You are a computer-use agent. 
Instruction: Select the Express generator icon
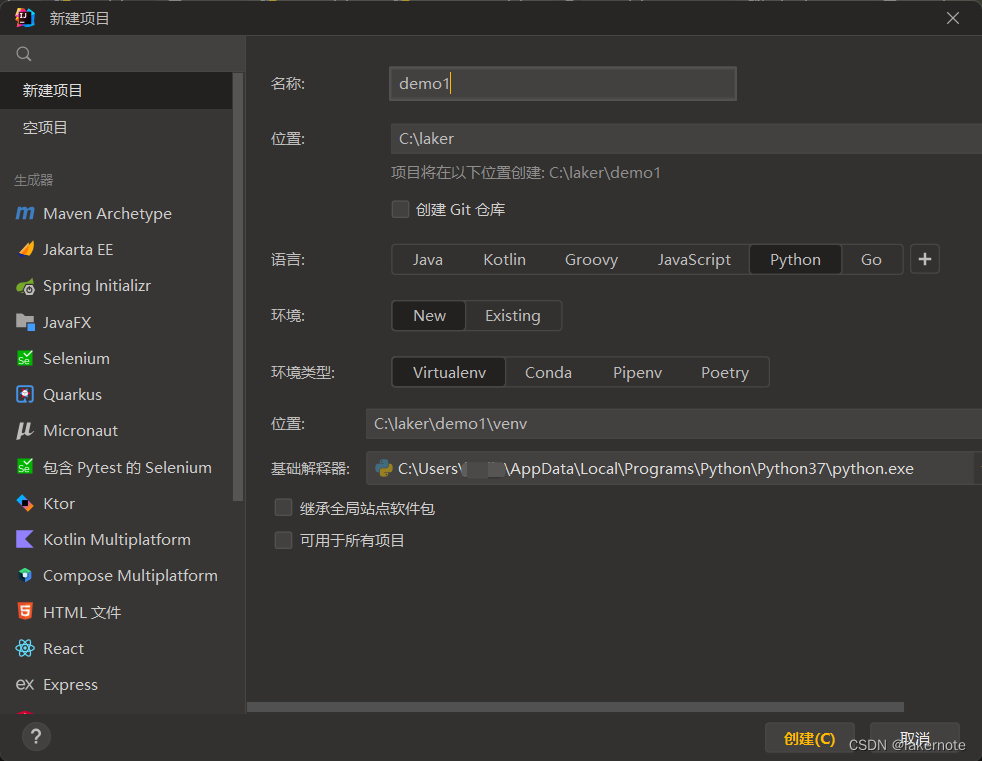pos(25,684)
